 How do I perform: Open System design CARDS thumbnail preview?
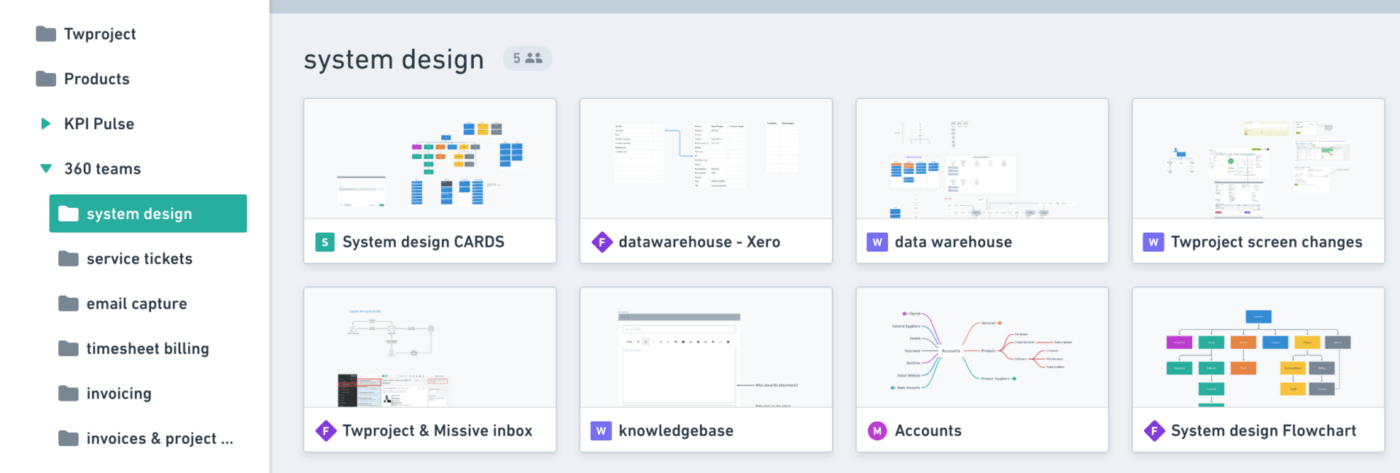pos(430,159)
